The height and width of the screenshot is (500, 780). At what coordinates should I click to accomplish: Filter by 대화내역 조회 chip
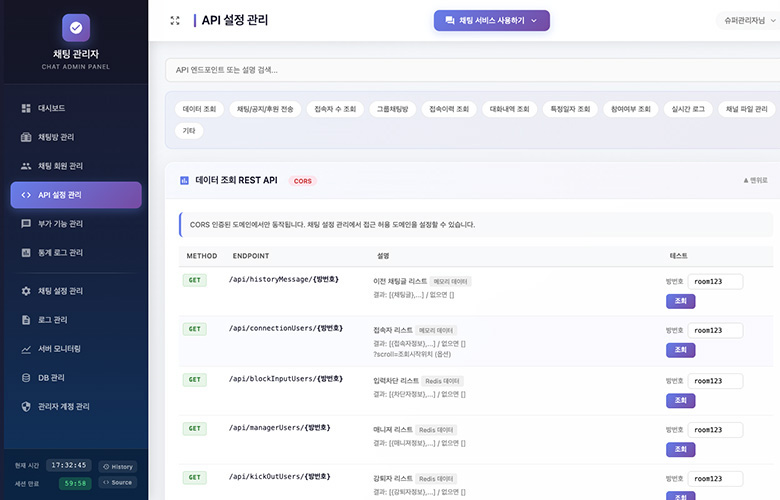(x=509, y=109)
